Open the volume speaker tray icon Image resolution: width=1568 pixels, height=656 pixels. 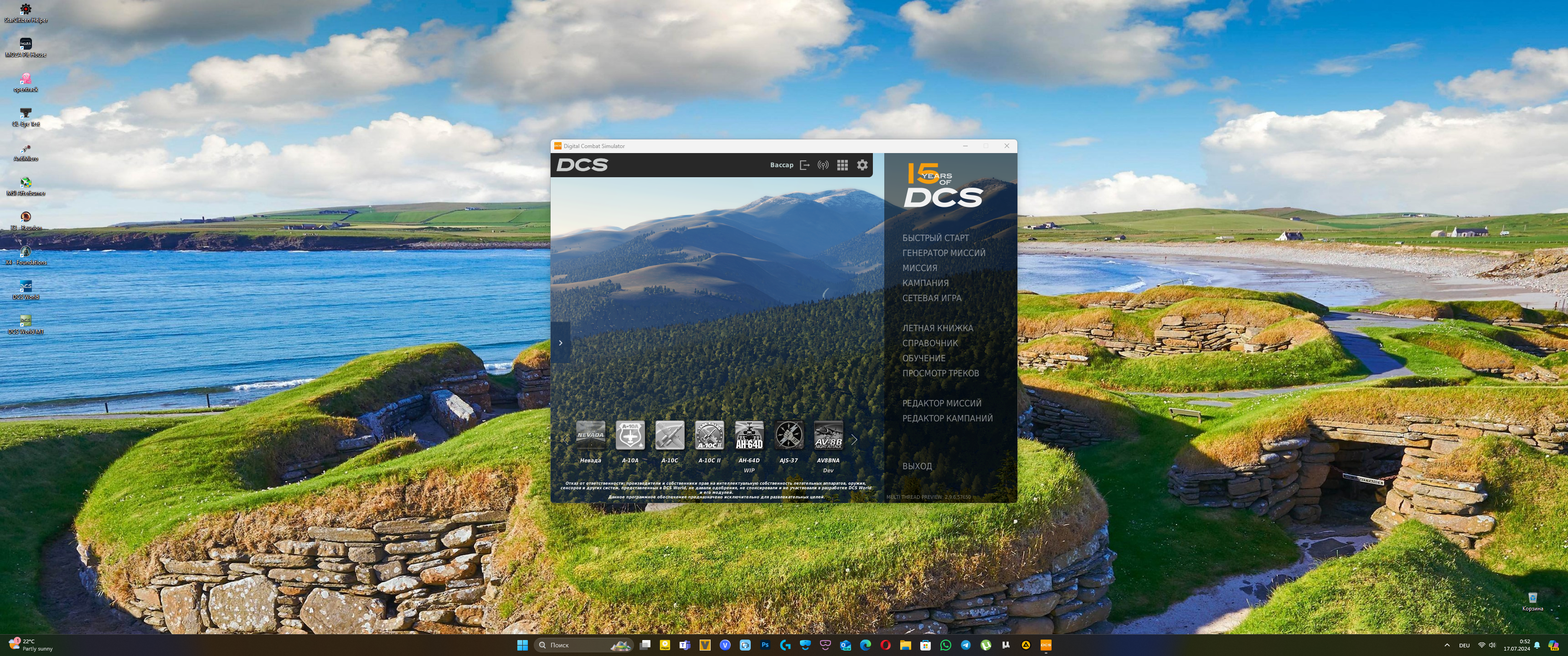1492,645
